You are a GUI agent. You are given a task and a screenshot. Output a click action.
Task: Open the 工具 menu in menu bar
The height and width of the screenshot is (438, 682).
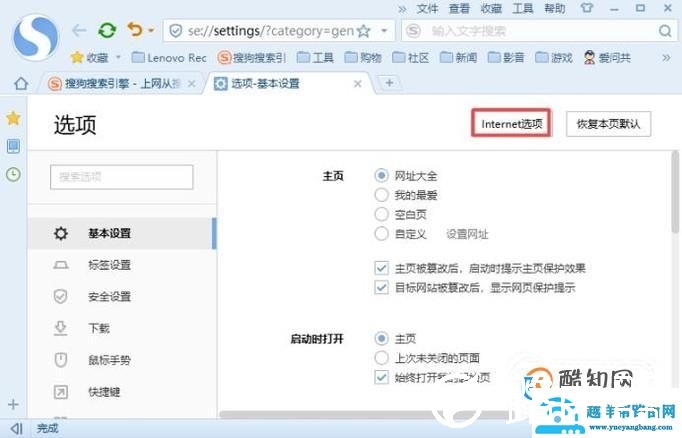pyautogui.click(x=523, y=8)
